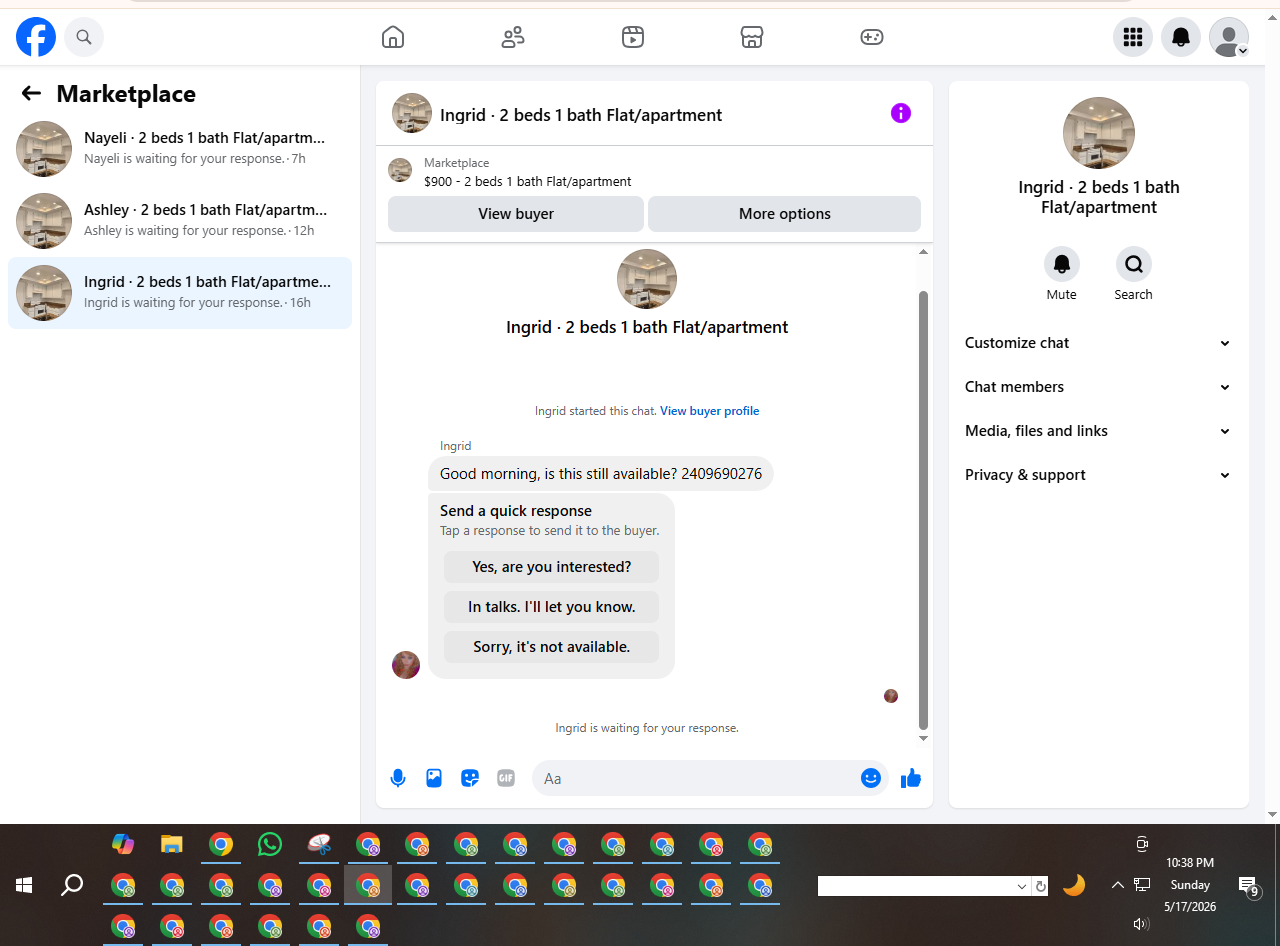Attach a photo using the image icon
This screenshot has height=946, width=1280.
(x=434, y=778)
